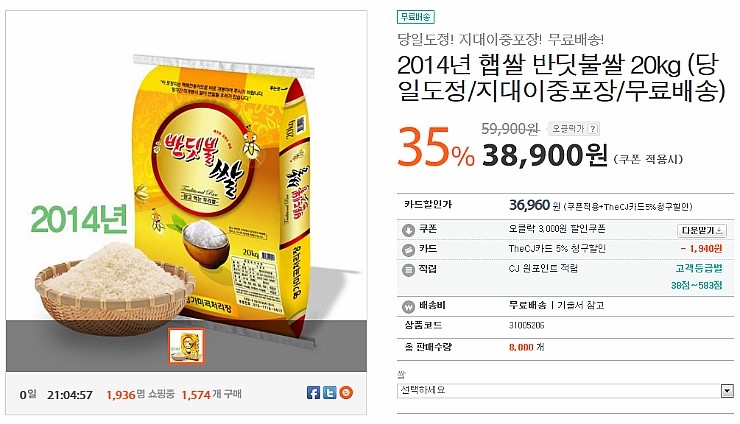Click the 배송비 won-symbol icon

pyautogui.click(x=408, y=307)
